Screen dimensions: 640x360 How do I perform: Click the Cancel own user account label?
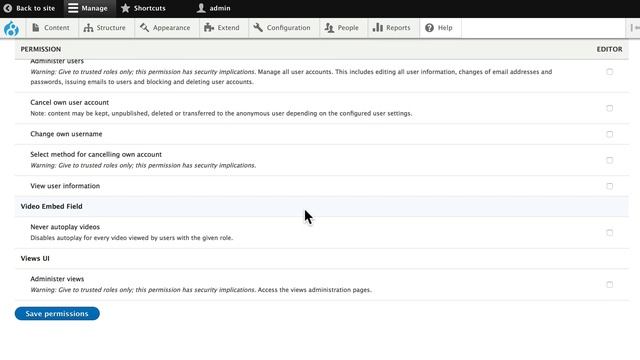pos(69,102)
